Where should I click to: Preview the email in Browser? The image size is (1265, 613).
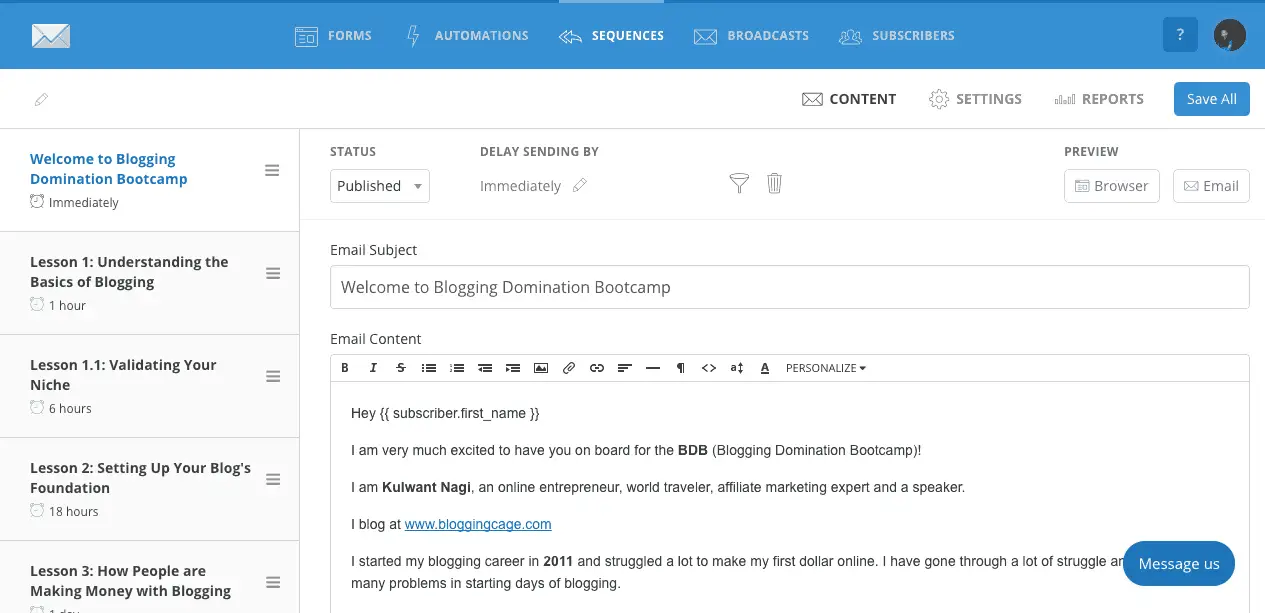tap(1112, 186)
